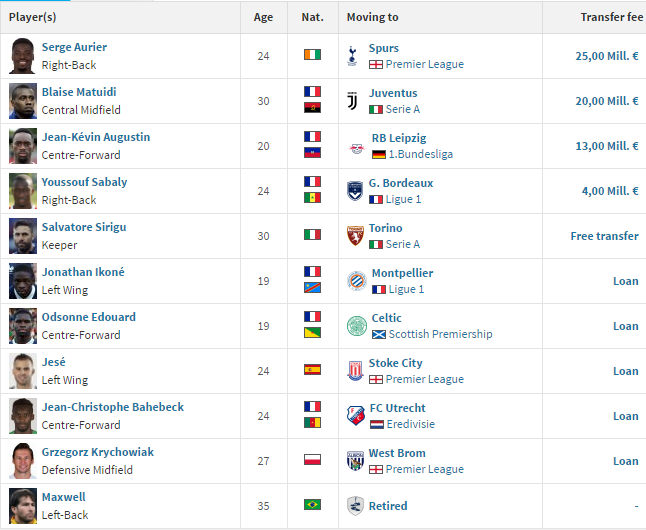Click Salvatore Sirigu's portrait thumbnail
The width and height of the screenshot is (646, 530).
(x=23, y=236)
